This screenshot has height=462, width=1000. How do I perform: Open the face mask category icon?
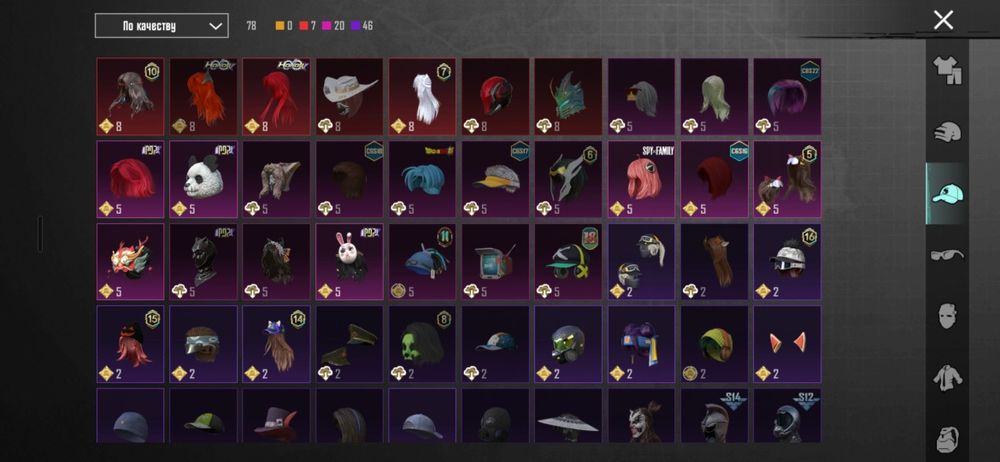coord(947,317)
